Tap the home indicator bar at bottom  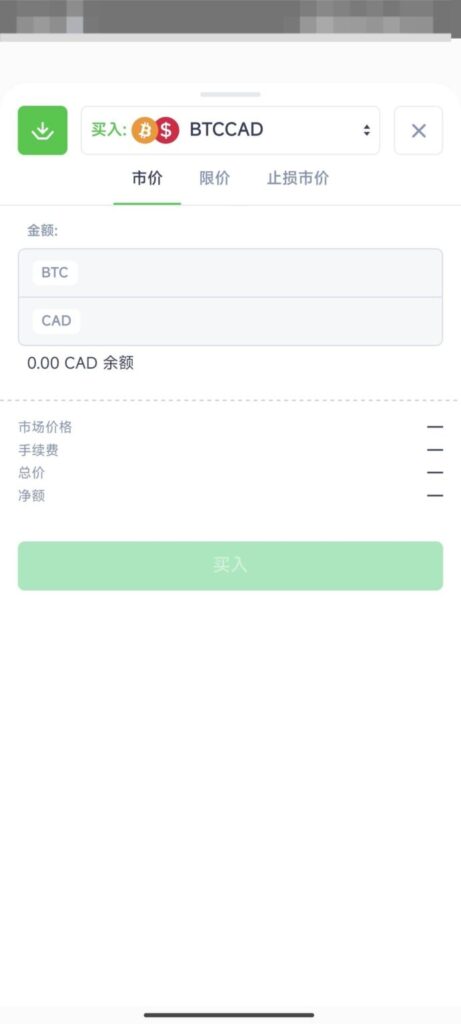click(229, 1015)
